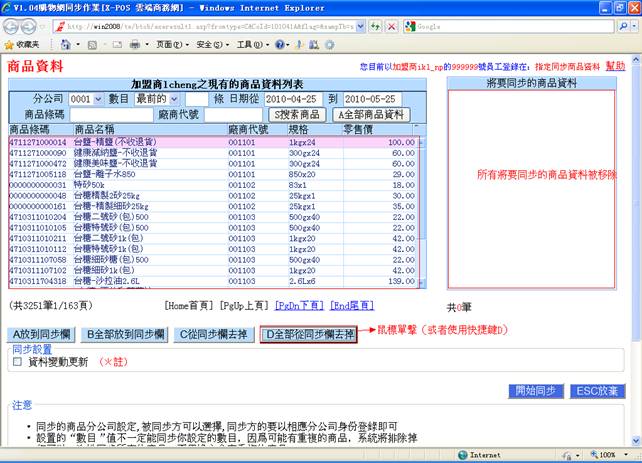Image resolution: width=642 pixels, height=463 pixels.
Task: Open the 分公司 0001 dropdown
Action: (85, 99)
